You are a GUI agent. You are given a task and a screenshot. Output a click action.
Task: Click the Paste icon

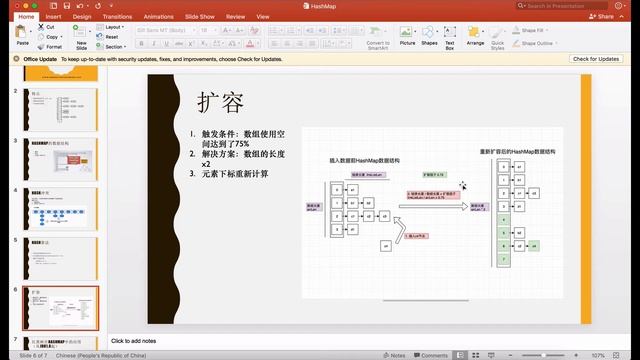pyautogui.click(x=21, y=31)
